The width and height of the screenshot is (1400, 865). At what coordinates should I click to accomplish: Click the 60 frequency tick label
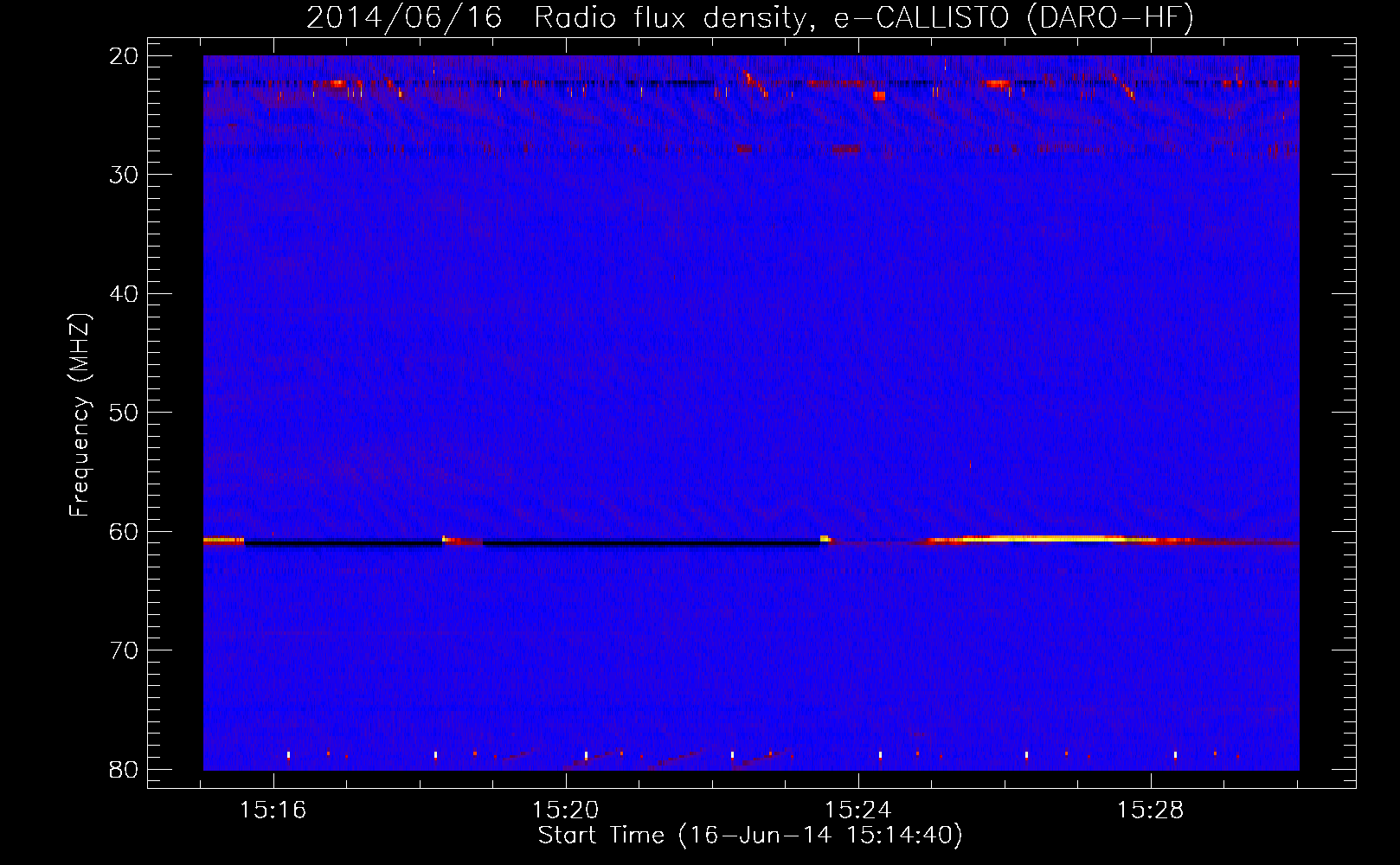pos(124,531)
